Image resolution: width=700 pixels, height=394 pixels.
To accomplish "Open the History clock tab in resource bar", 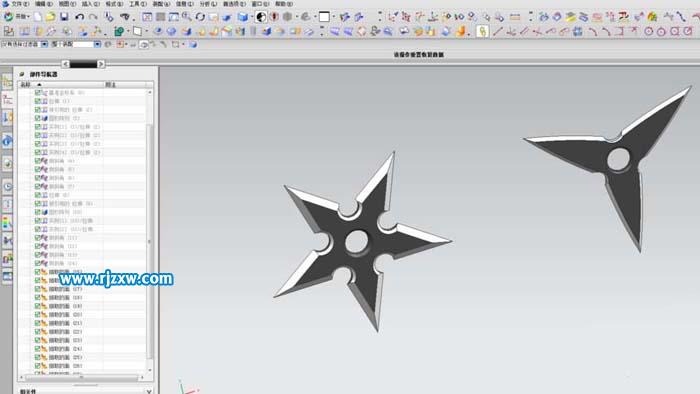I will [7, 187].
